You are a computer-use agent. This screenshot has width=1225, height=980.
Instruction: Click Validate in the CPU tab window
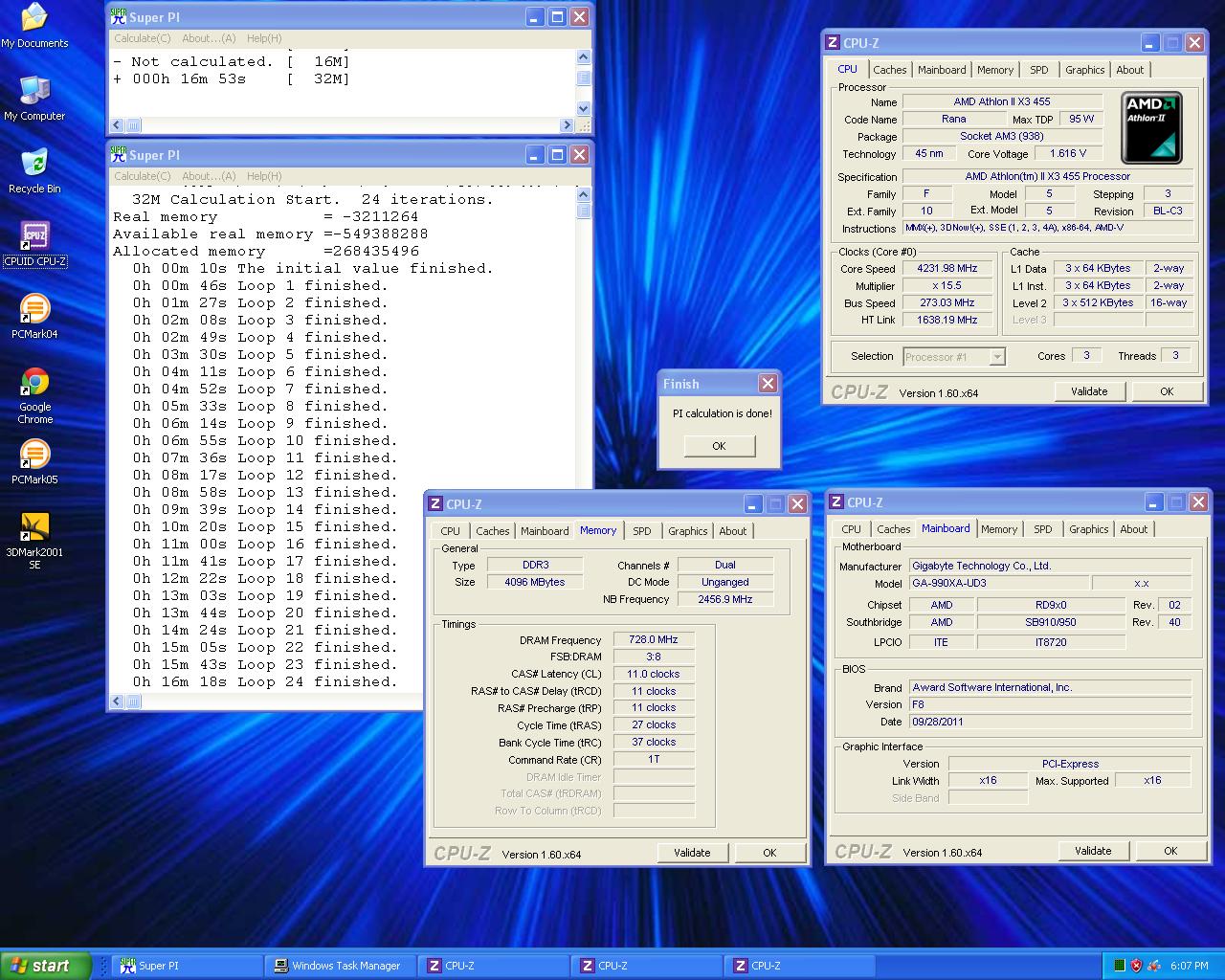(1089, 391)
